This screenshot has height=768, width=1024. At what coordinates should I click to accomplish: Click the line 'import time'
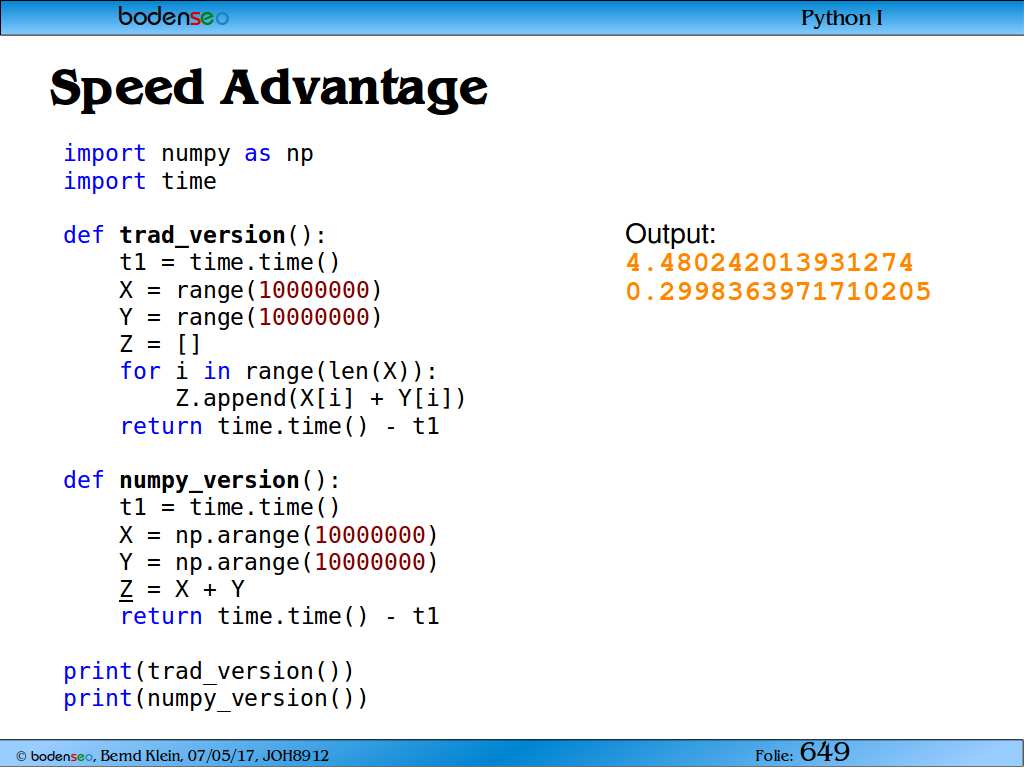coord(140,181)
